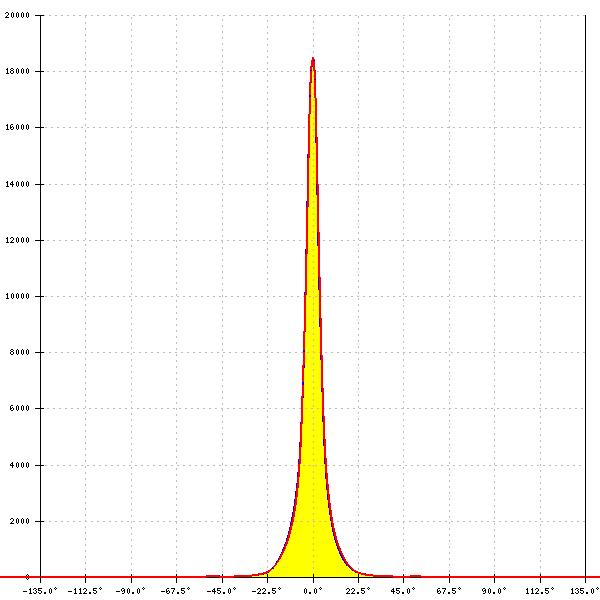This screenshot has height=600, width=600.
Task: Click the 67.5° x-axis label
Action: click(x=449, y=591)
